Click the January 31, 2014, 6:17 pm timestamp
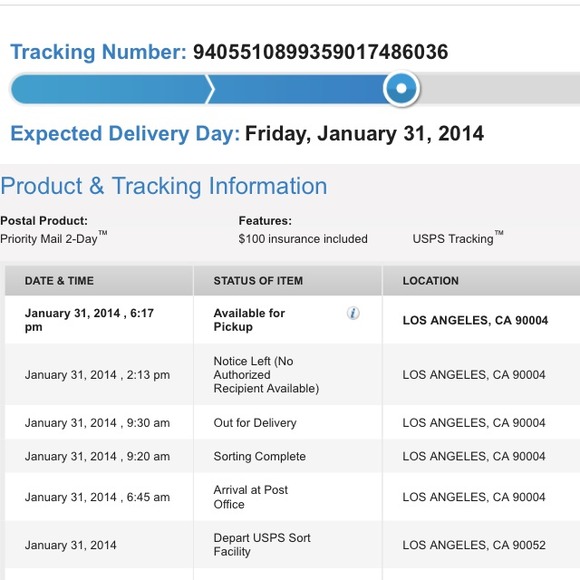Viewport: 580px width, 580px height. click(89, 320)
